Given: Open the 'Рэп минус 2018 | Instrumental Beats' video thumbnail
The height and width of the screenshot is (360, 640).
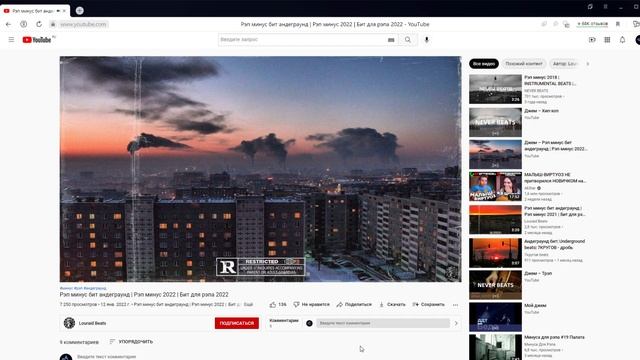Looking at the screenshot, I should (x=495, y=89).
